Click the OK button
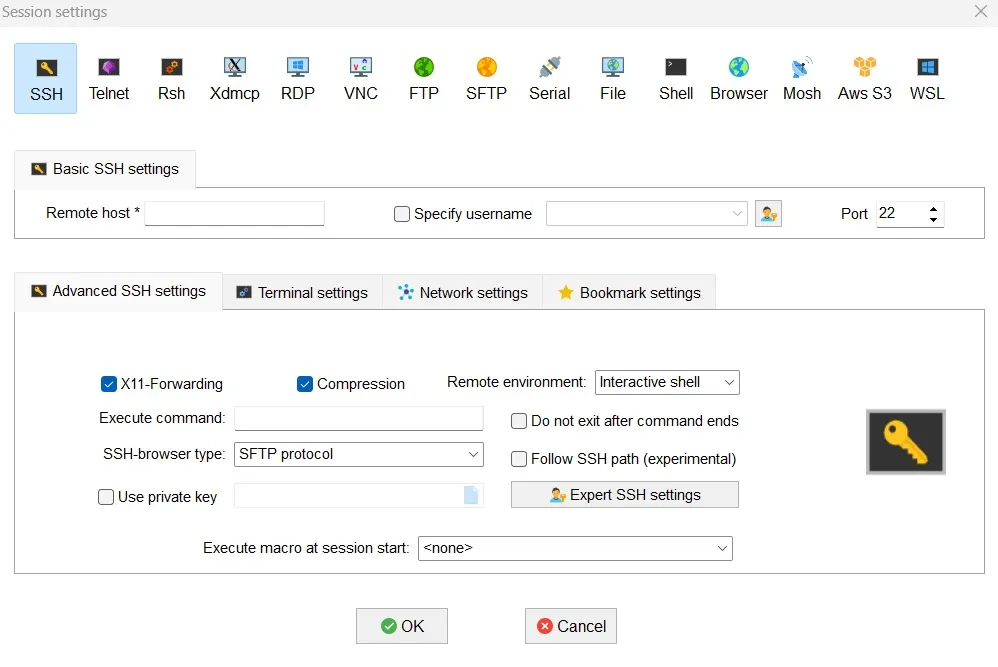Screen dimensions: 998x667 click(x=402, y=626)
